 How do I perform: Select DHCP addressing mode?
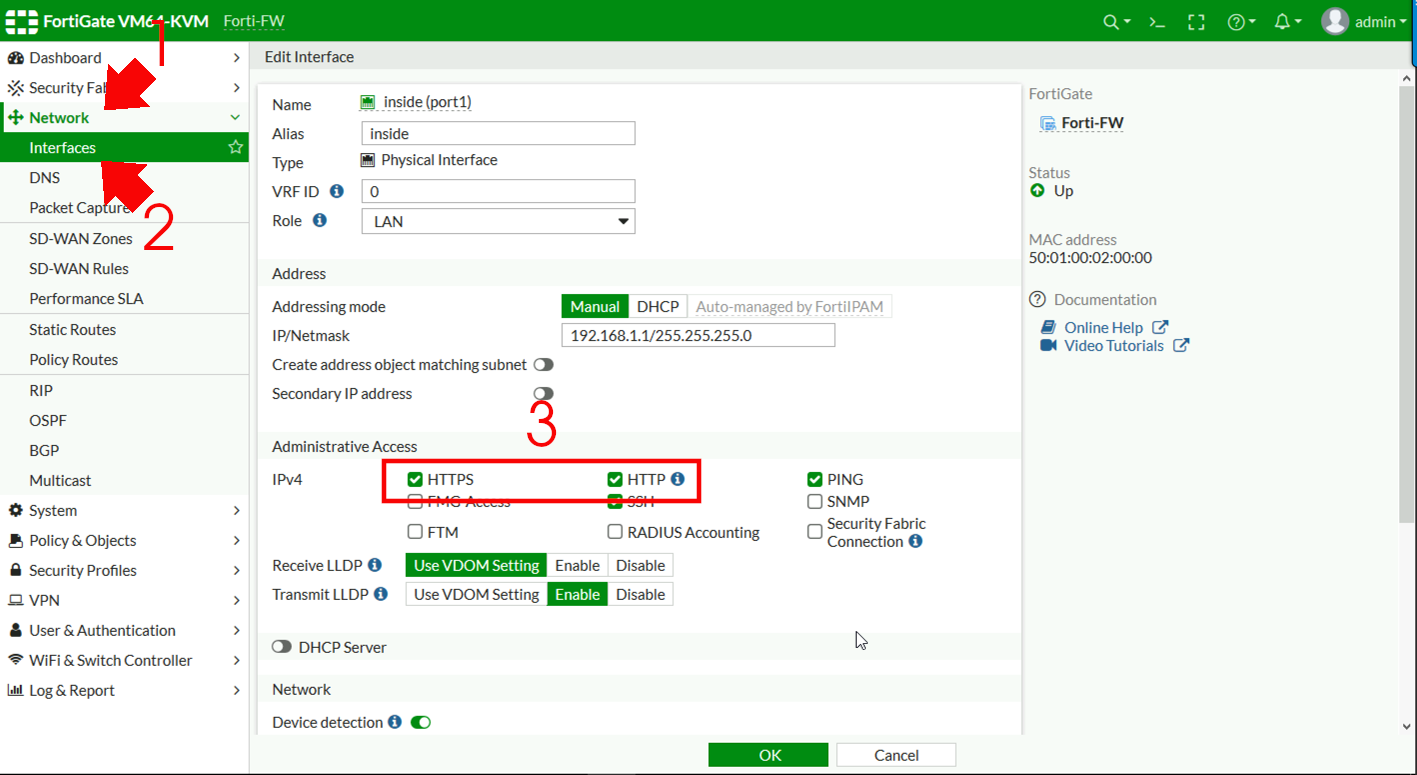[658, 307]
